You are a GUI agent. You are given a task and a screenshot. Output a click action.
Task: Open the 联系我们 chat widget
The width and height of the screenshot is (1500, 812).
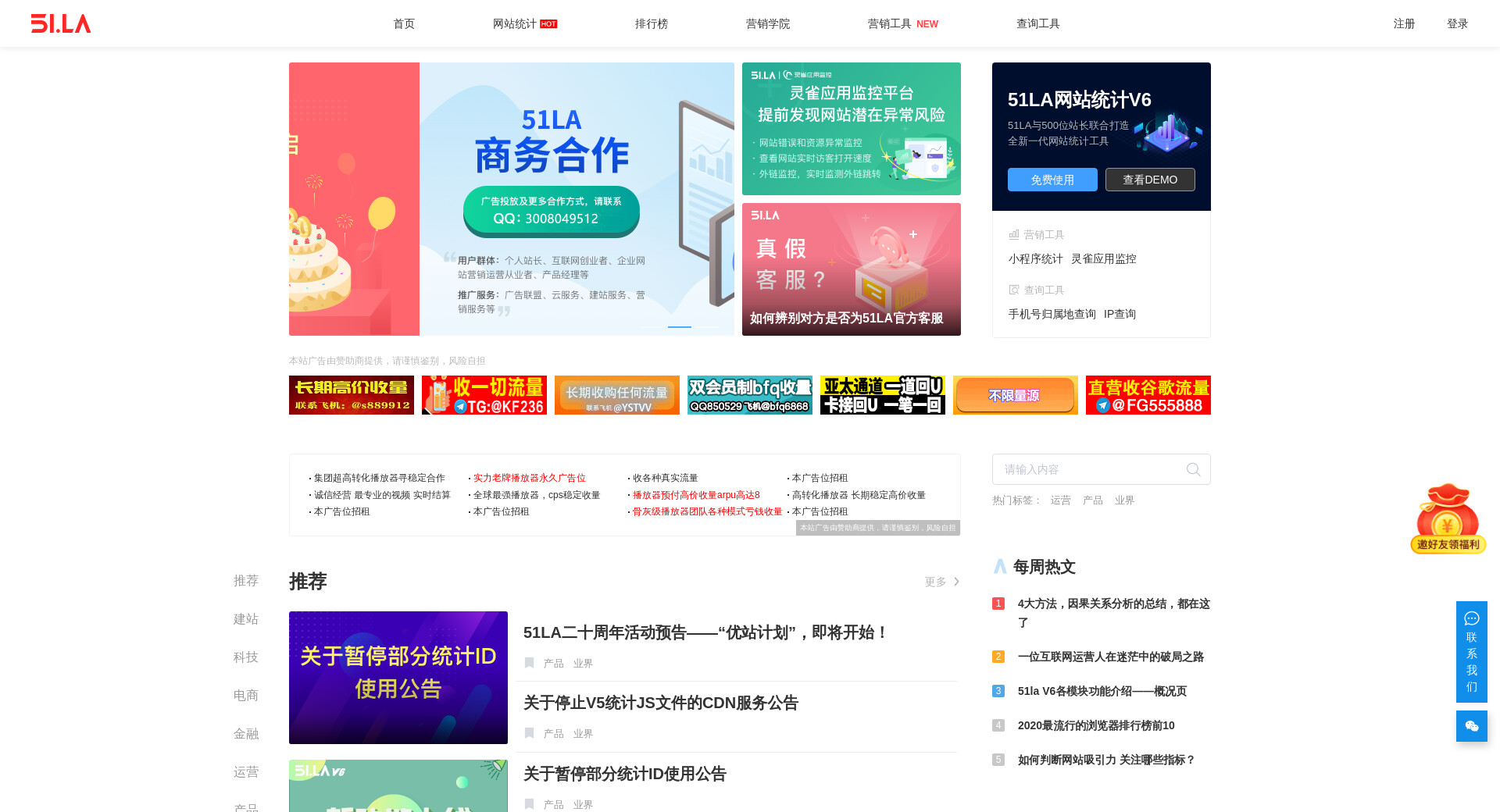[x=1471, y=652]
